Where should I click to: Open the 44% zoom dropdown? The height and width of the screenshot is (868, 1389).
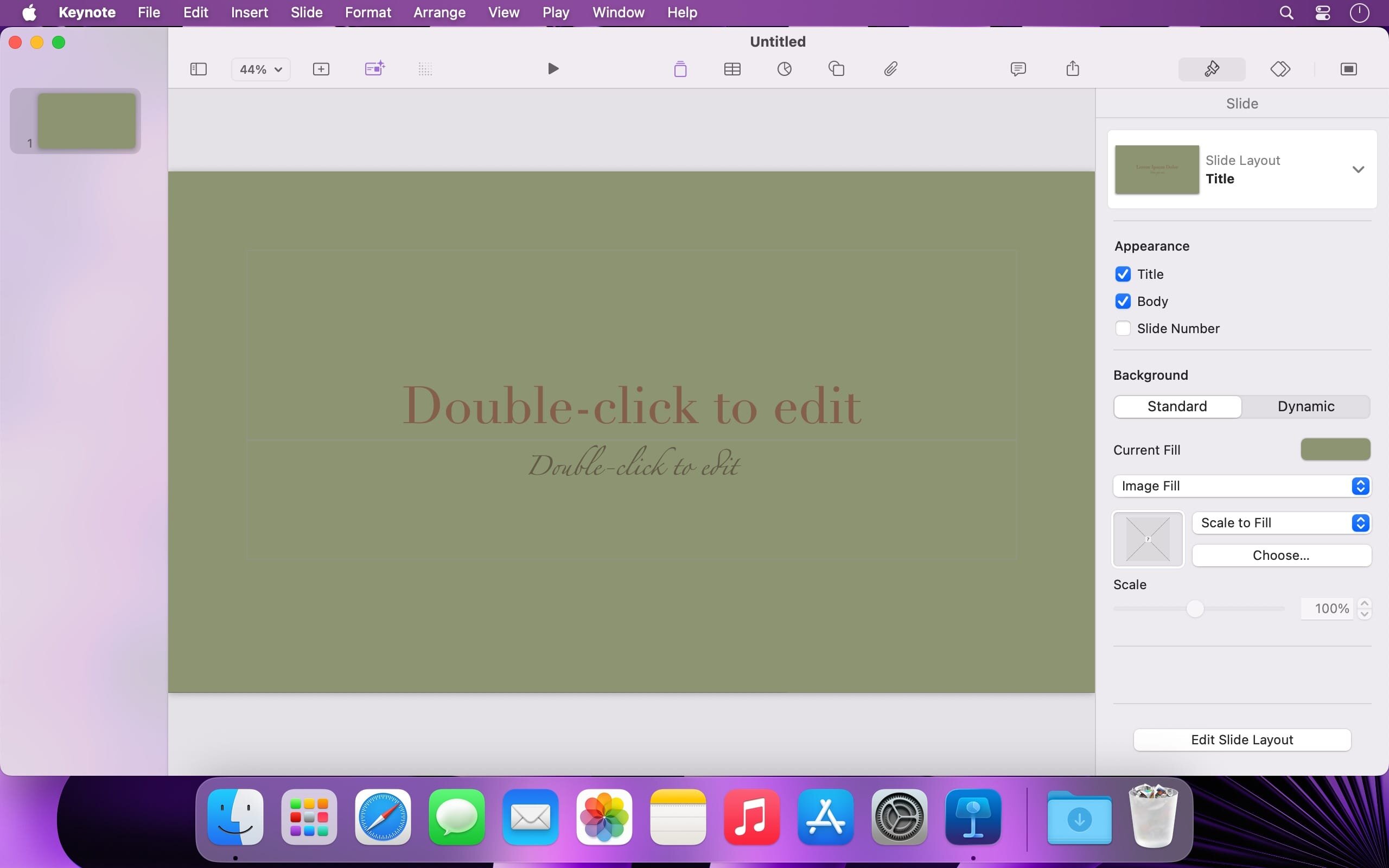tap(260, 69)
